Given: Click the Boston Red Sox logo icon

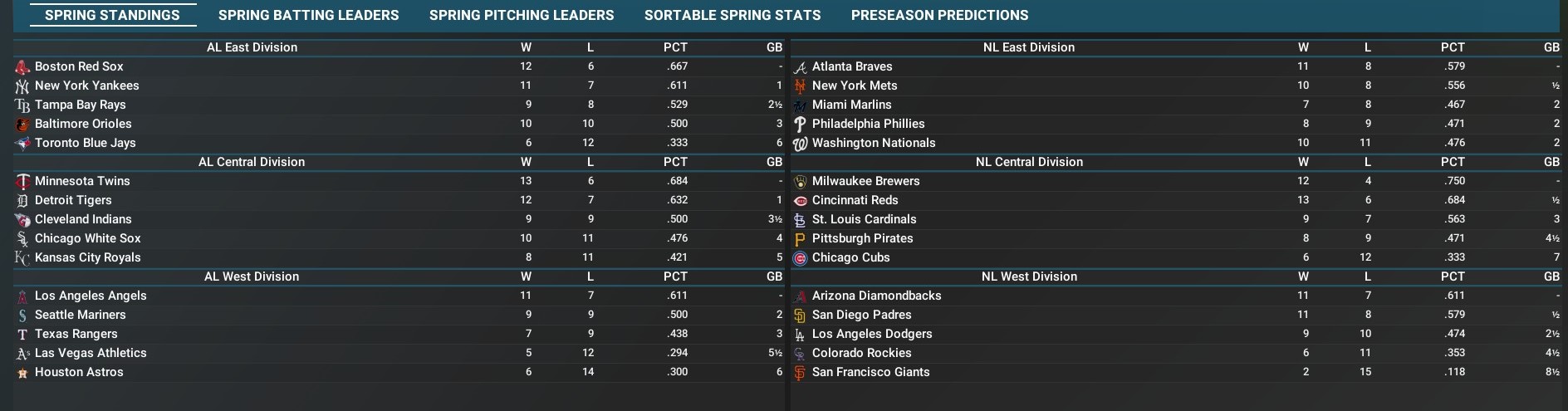Looking at the screenshot, I should 22,66.
